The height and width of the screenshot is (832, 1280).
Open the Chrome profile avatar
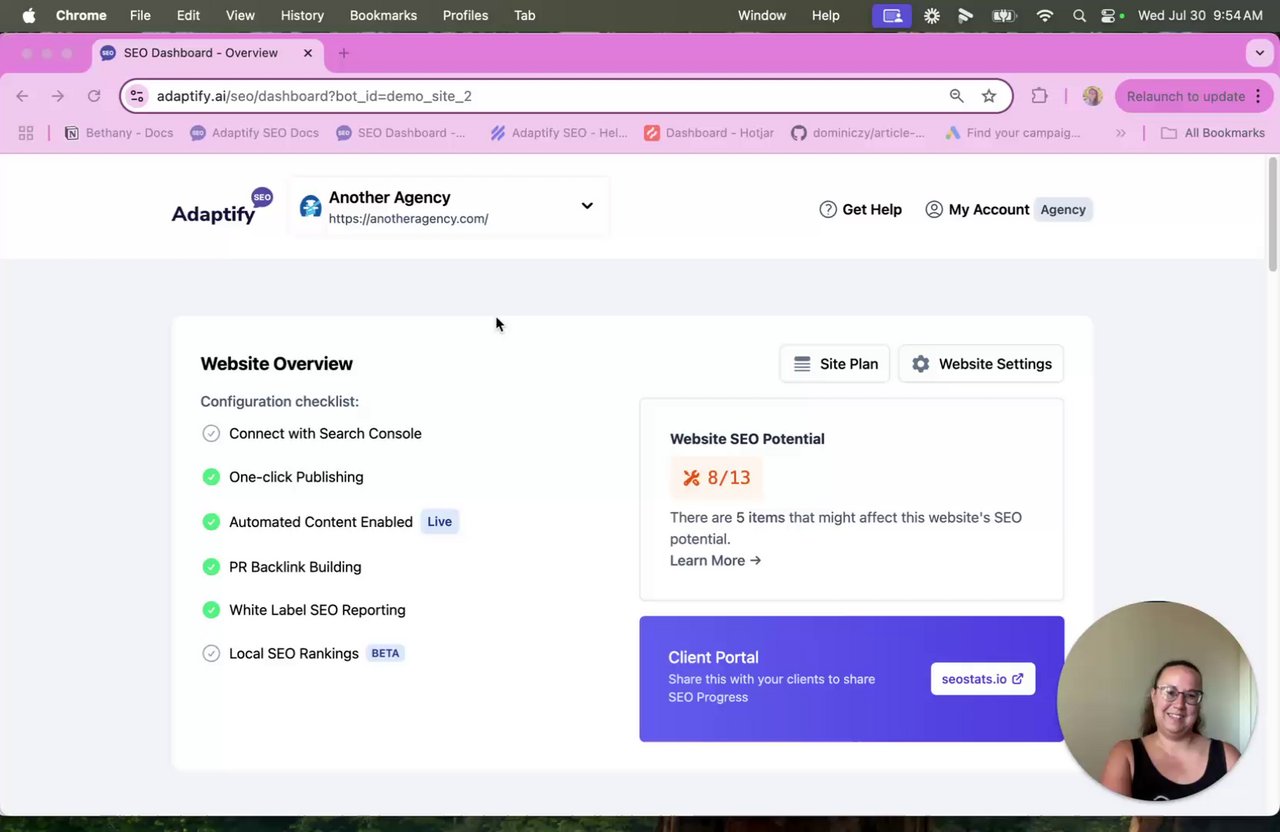pyautogui.click(x=1093, y=96)
